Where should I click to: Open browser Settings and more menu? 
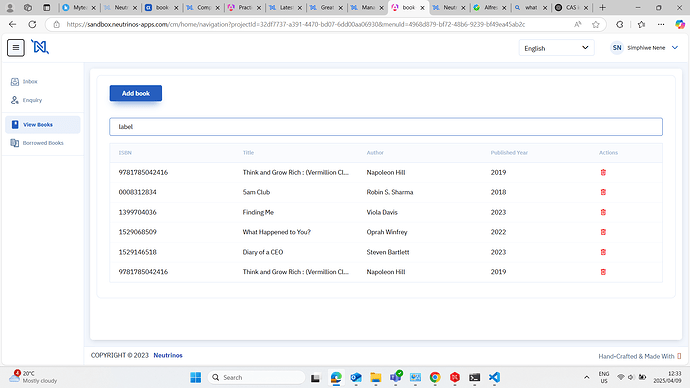[661, 25]
